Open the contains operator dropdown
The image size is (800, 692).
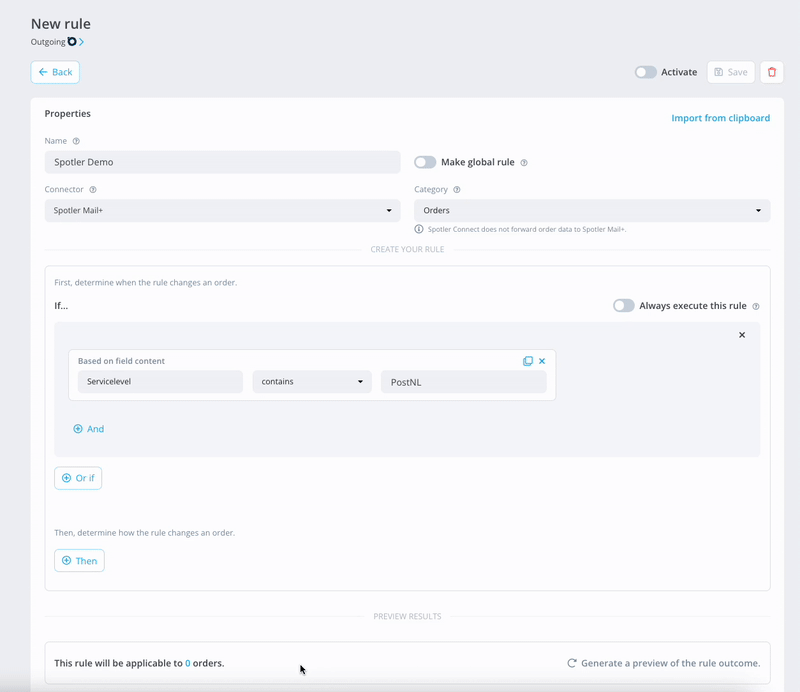(312, 382)
